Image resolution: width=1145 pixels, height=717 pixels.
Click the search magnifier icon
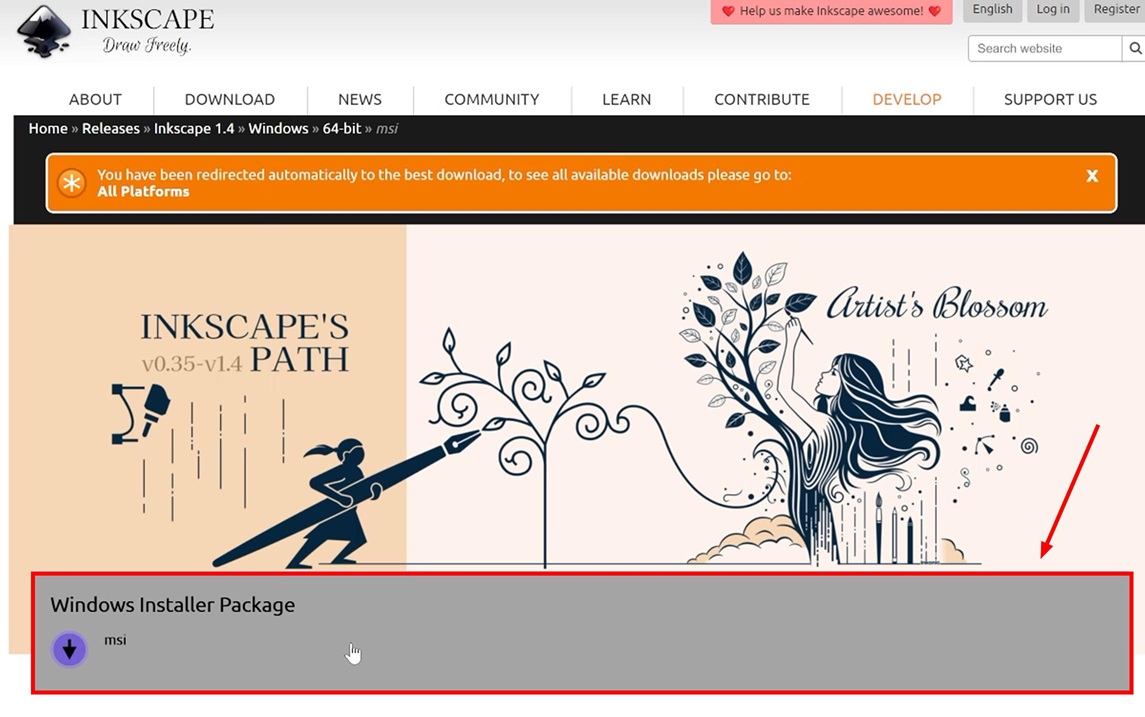pos(1135,47)
